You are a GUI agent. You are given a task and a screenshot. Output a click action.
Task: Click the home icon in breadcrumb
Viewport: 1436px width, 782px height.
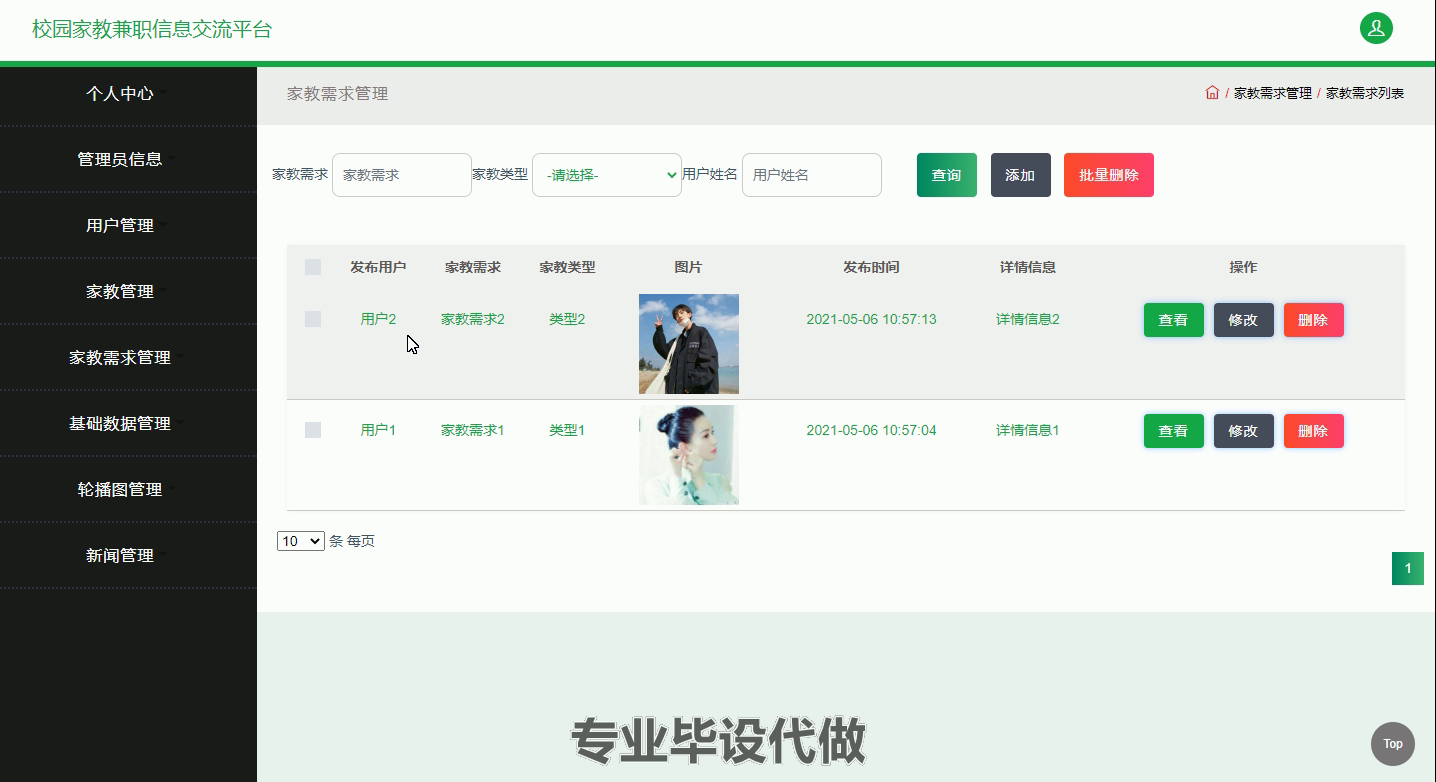point(1212,93)
